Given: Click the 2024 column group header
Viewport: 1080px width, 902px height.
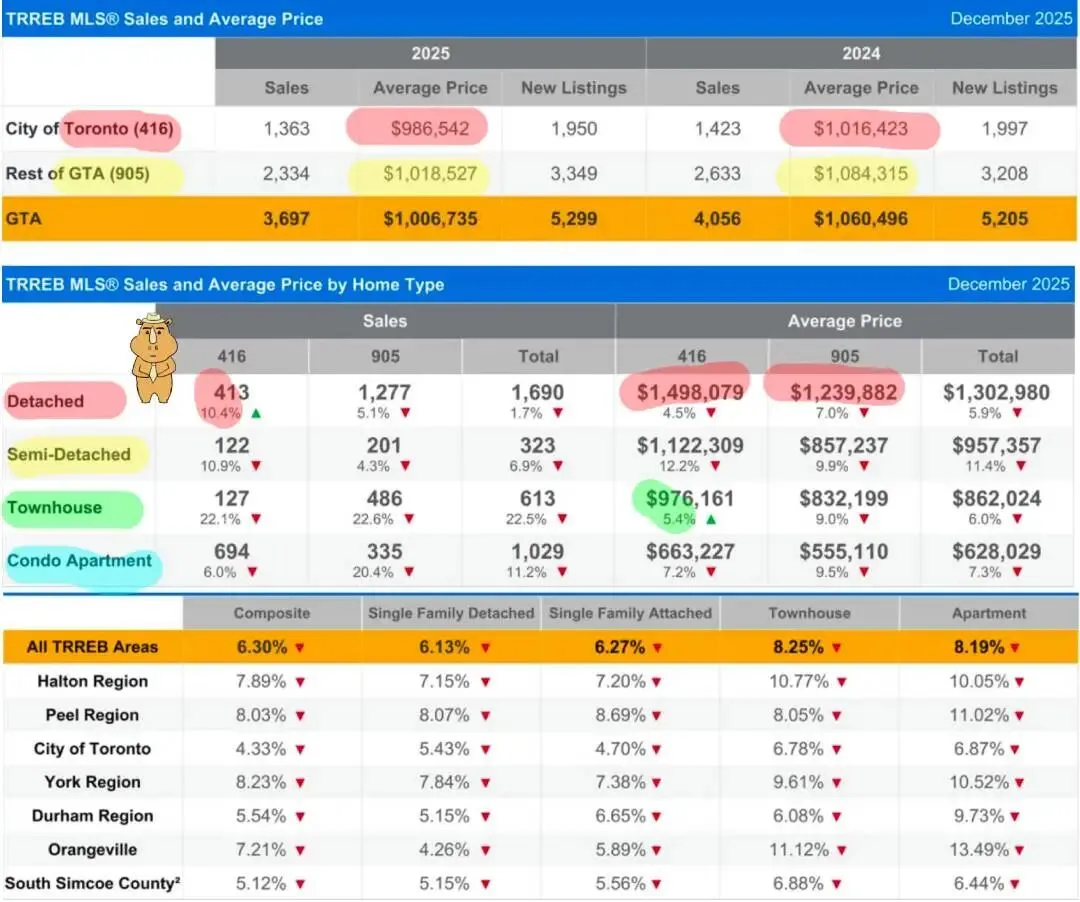Looking at the screenshot, I should click(861, 54).
